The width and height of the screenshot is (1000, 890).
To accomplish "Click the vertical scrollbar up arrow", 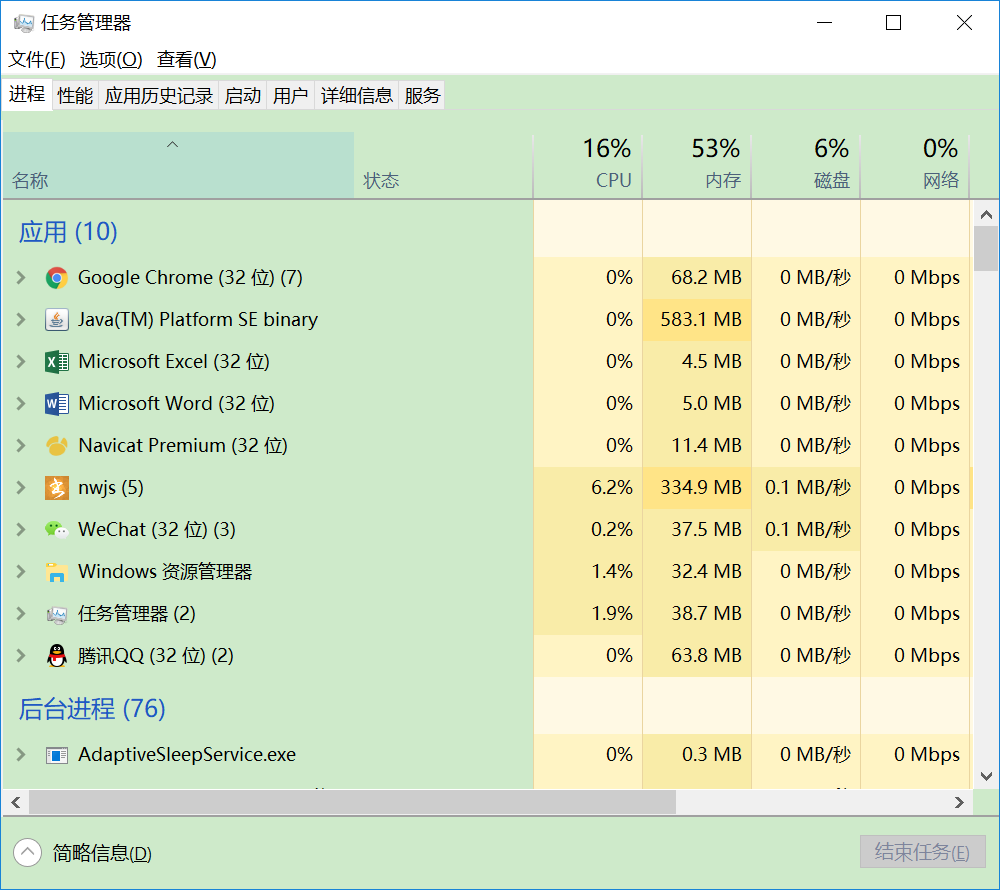I will point(986,215).
